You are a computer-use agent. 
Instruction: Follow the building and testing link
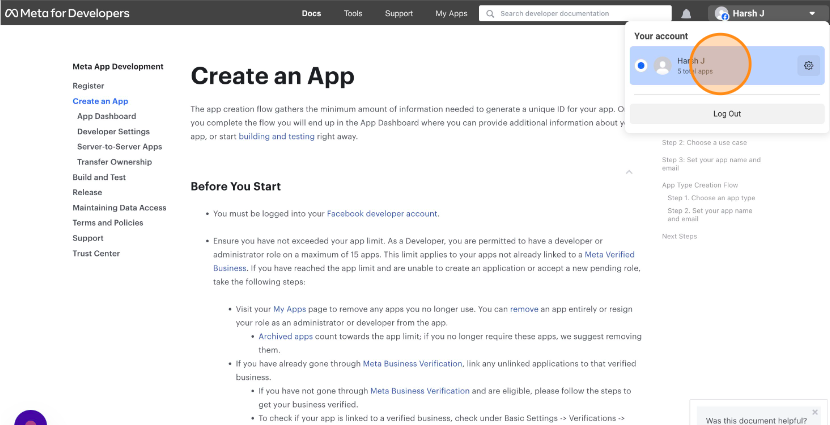pyautogui.click(x=276, y=136)
